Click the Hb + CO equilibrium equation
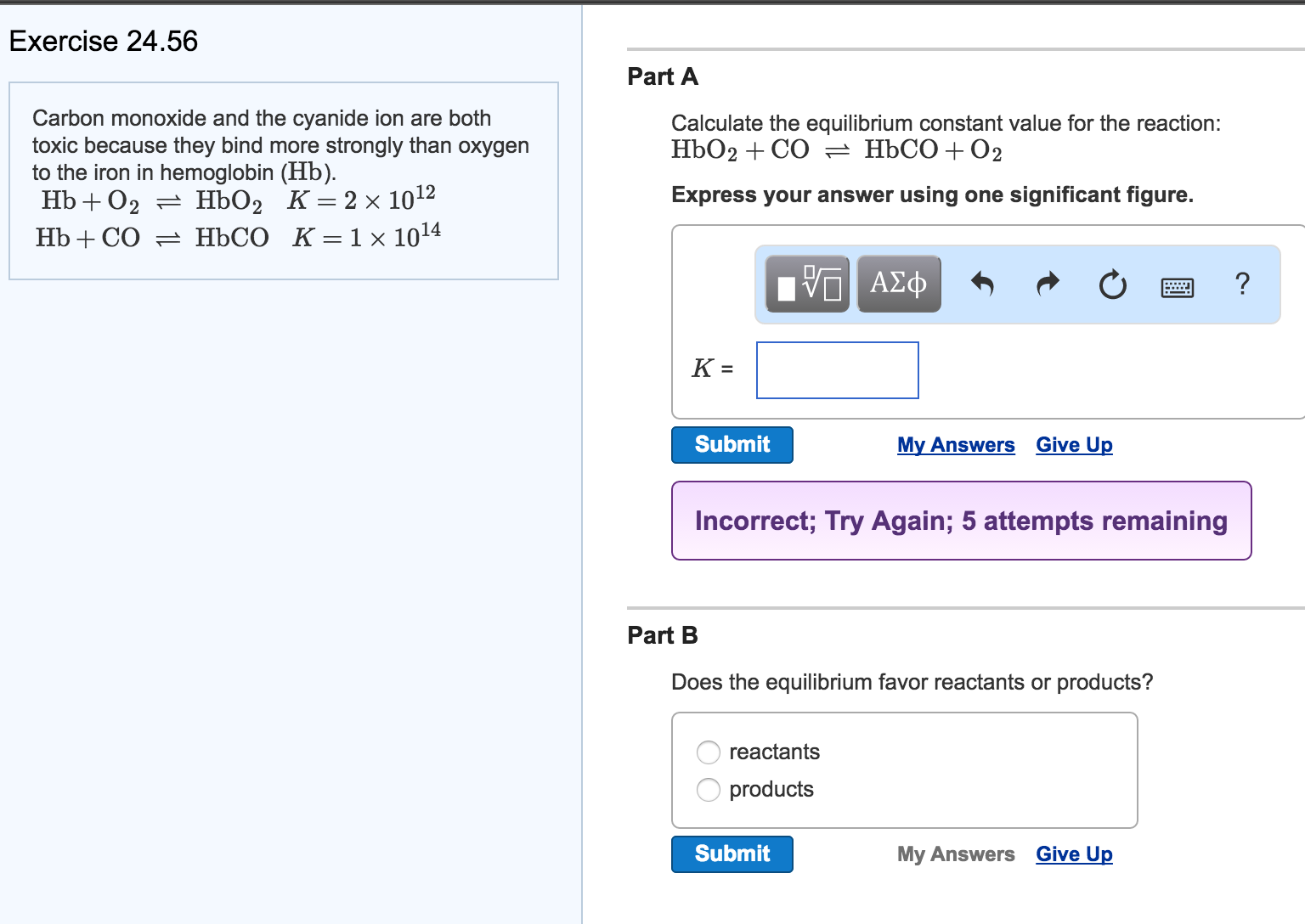This screenshot has width=1305, height=924. coord(239,236)
